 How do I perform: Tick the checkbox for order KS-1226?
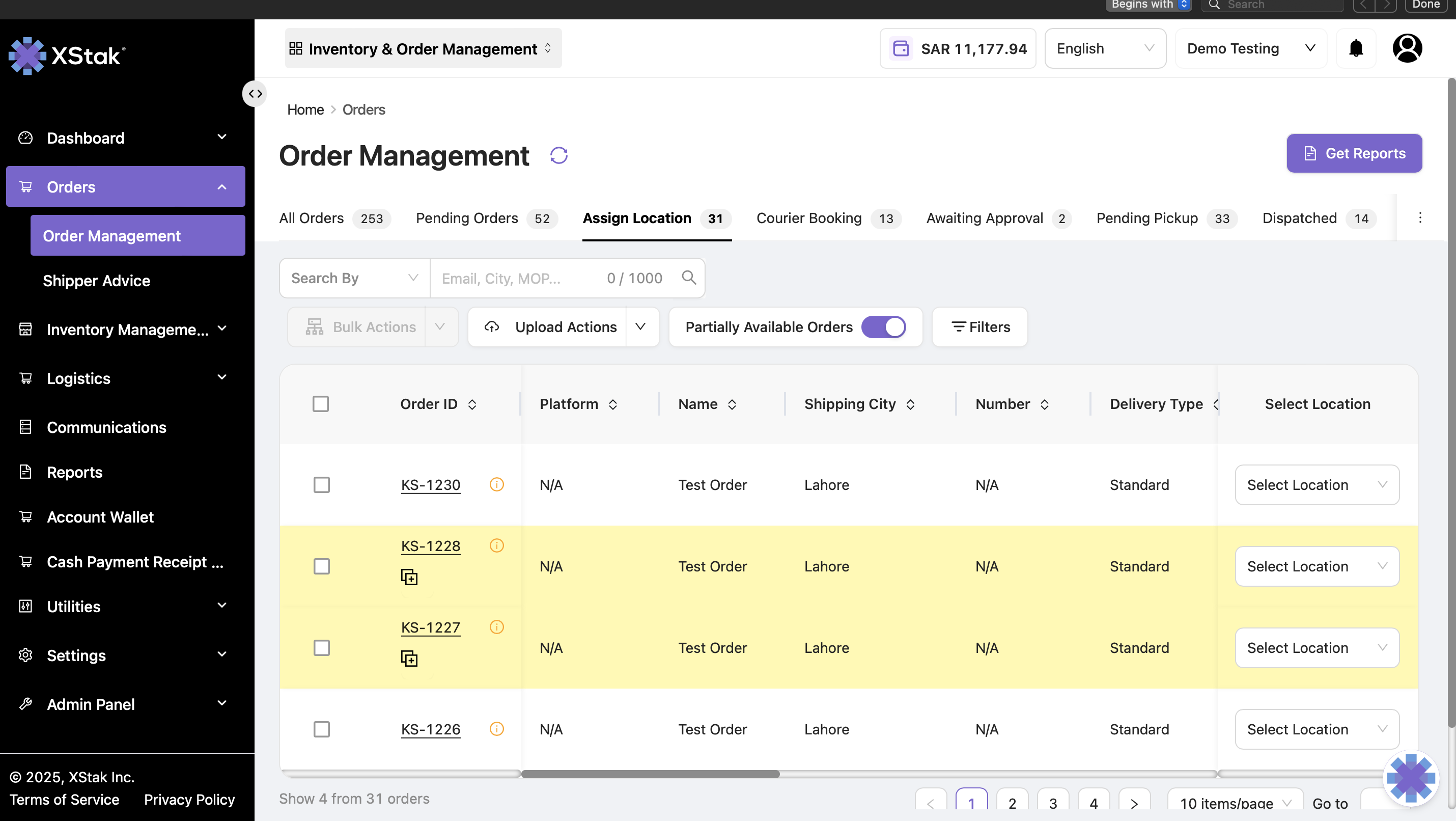(322, 729)
